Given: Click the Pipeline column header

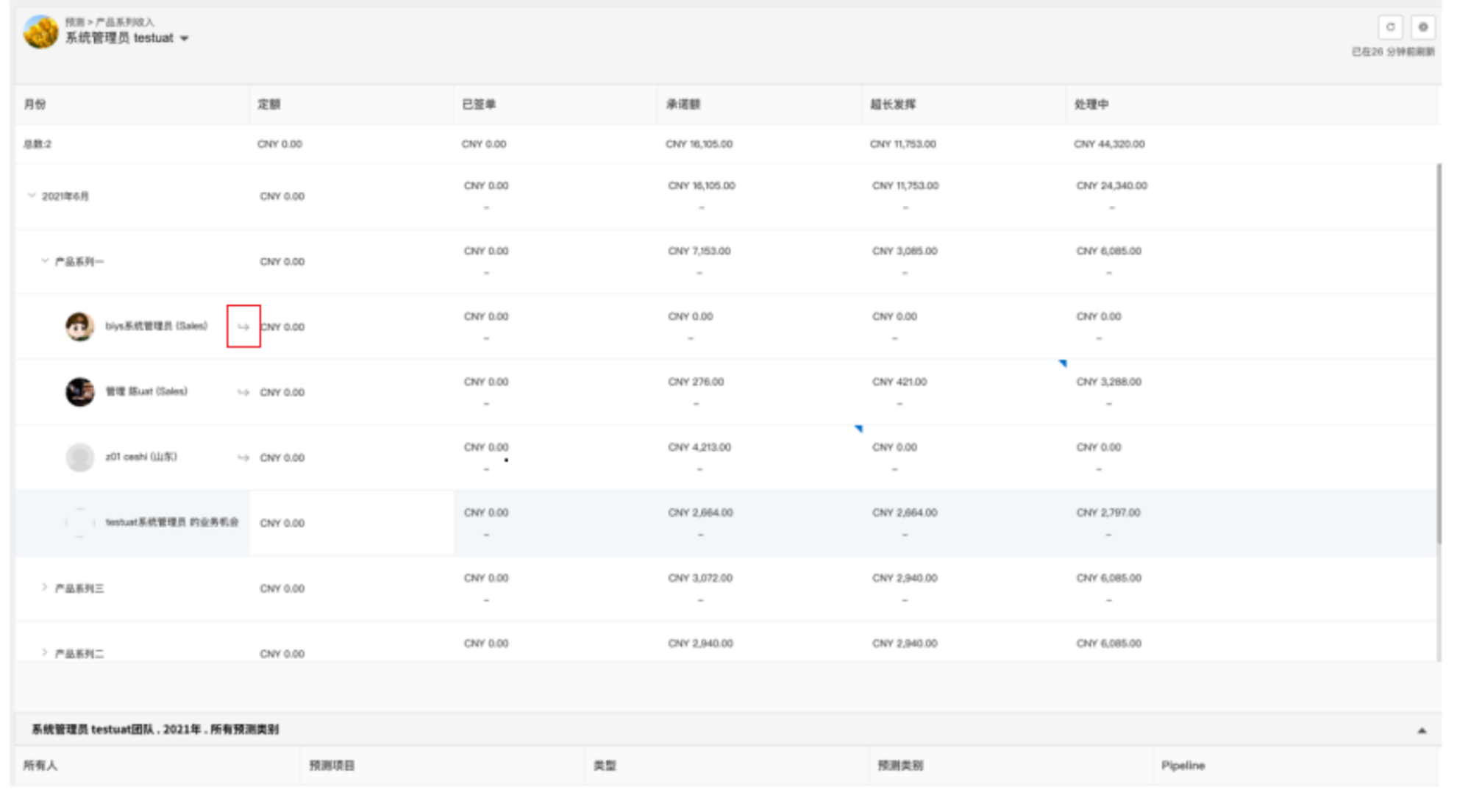Looking at the screenshot, I should pos(1183,766).
